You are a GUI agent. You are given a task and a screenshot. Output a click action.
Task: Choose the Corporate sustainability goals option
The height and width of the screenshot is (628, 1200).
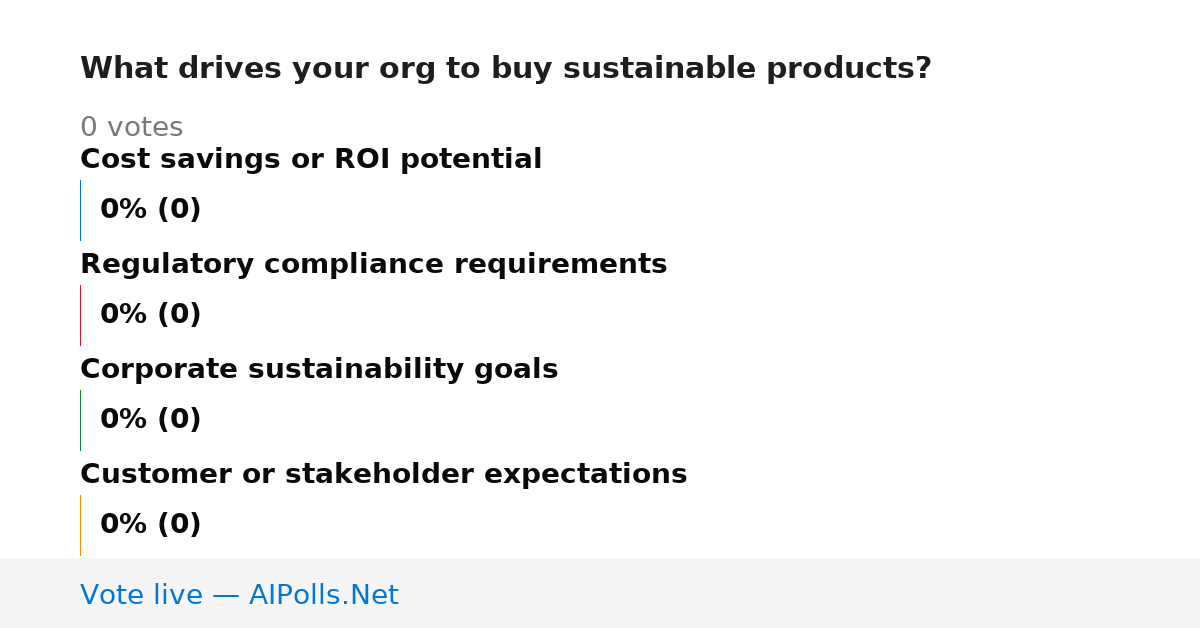[319, 370]
